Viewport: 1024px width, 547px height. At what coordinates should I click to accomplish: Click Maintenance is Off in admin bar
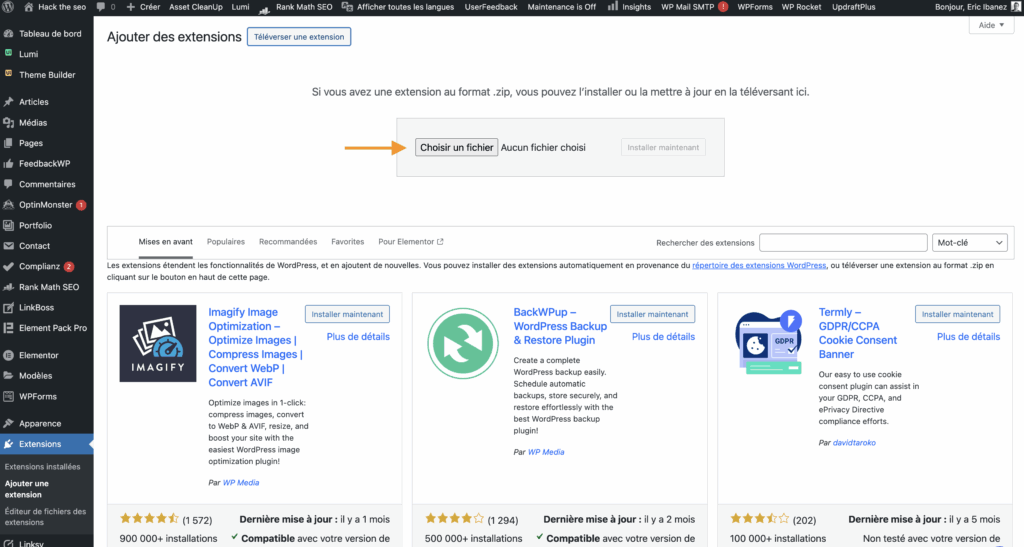[562, 7]
